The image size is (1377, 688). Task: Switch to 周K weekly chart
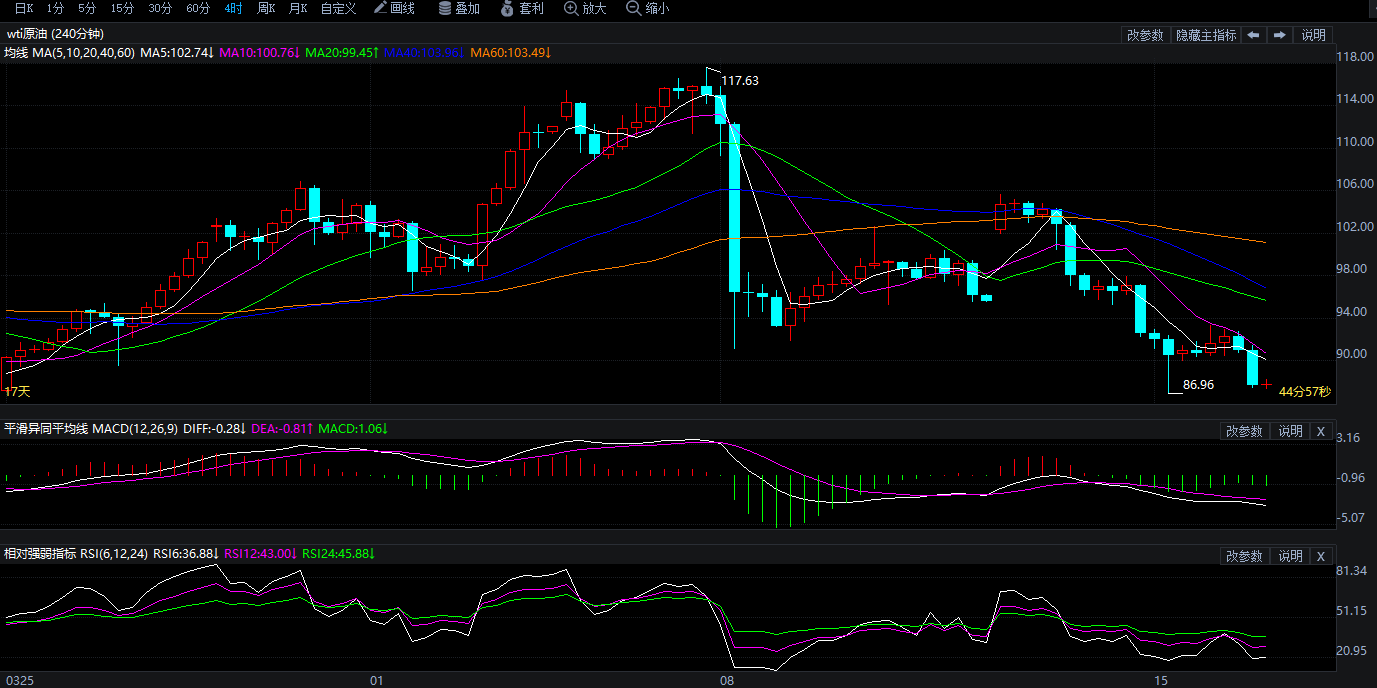pos(265,8)
